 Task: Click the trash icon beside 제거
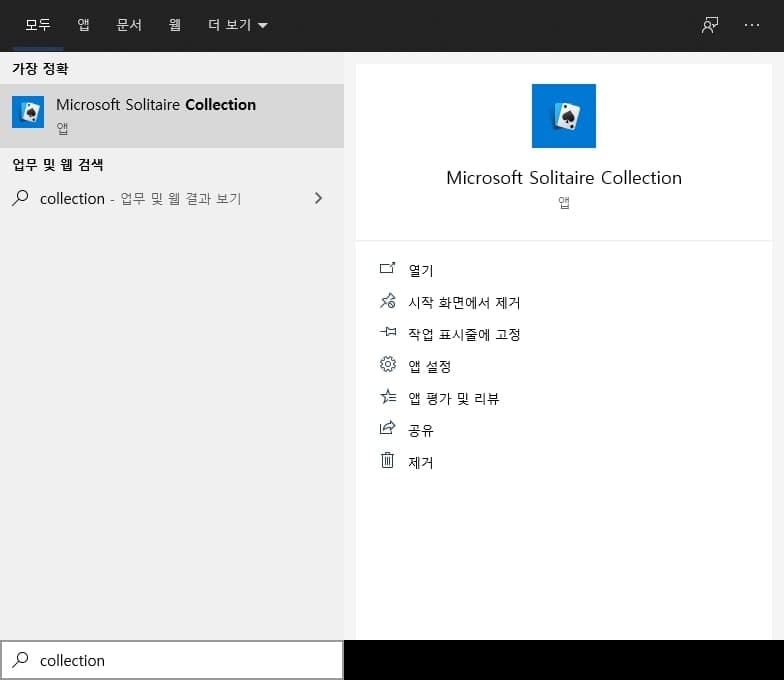(388, 460)
